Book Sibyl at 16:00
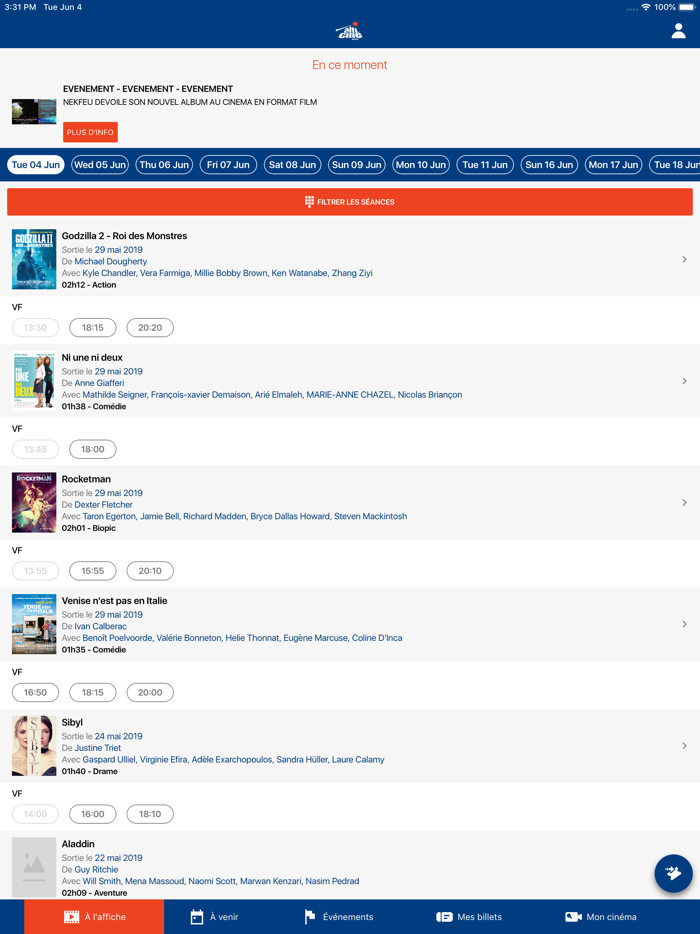 [93, 814]
